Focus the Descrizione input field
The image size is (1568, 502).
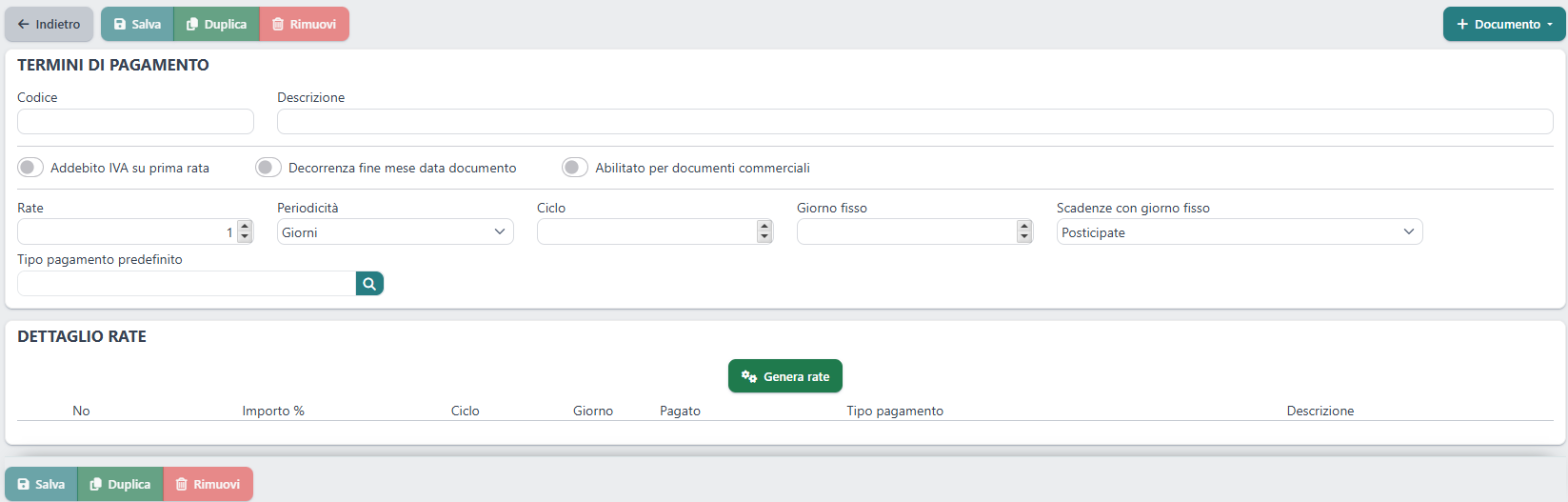[915, 121]
